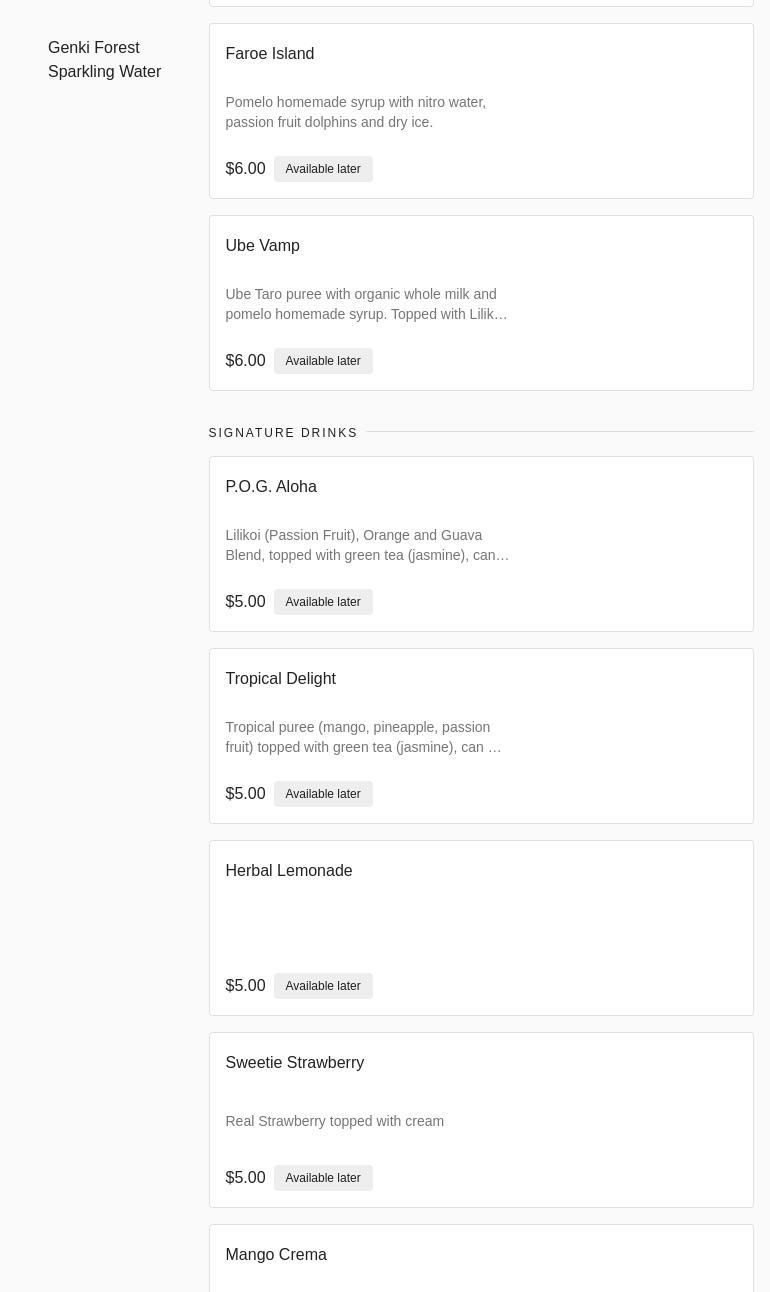Image resolution: width=770 pixels, height=1292 pixels.
Task: Open the Faroe Island drink item
Action: [270, 54]
